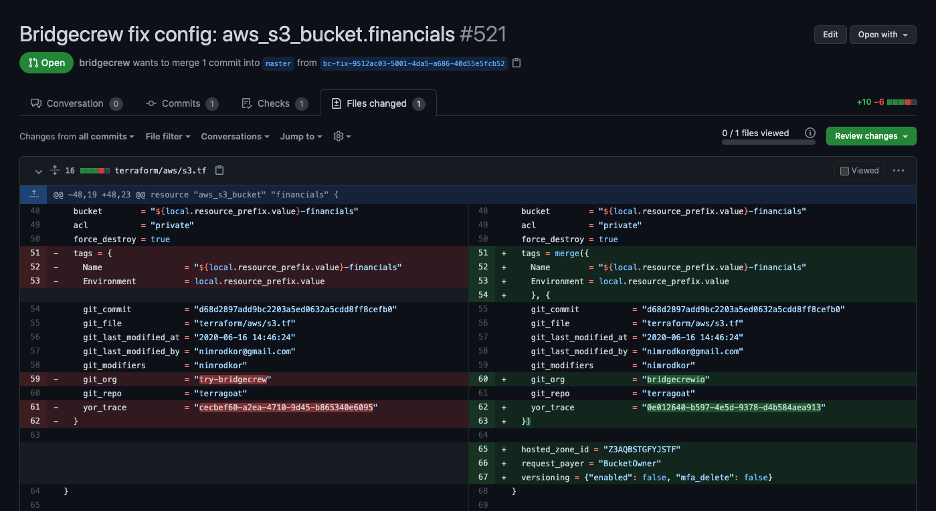
Task: Click the diffstat squares beside 16 in file header
Action: (95, 171)
